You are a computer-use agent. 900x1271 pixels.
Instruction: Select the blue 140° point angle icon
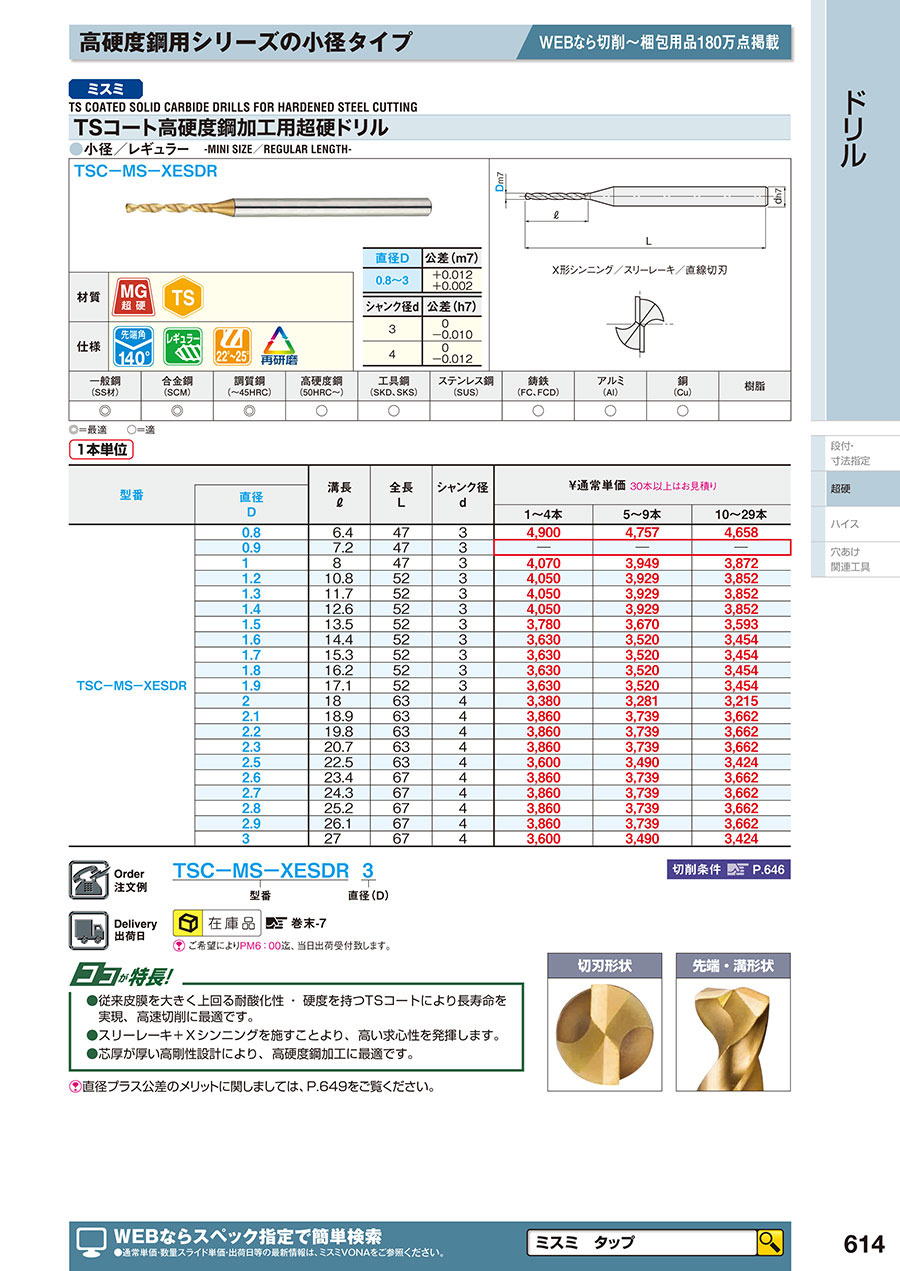pos(134,346)
